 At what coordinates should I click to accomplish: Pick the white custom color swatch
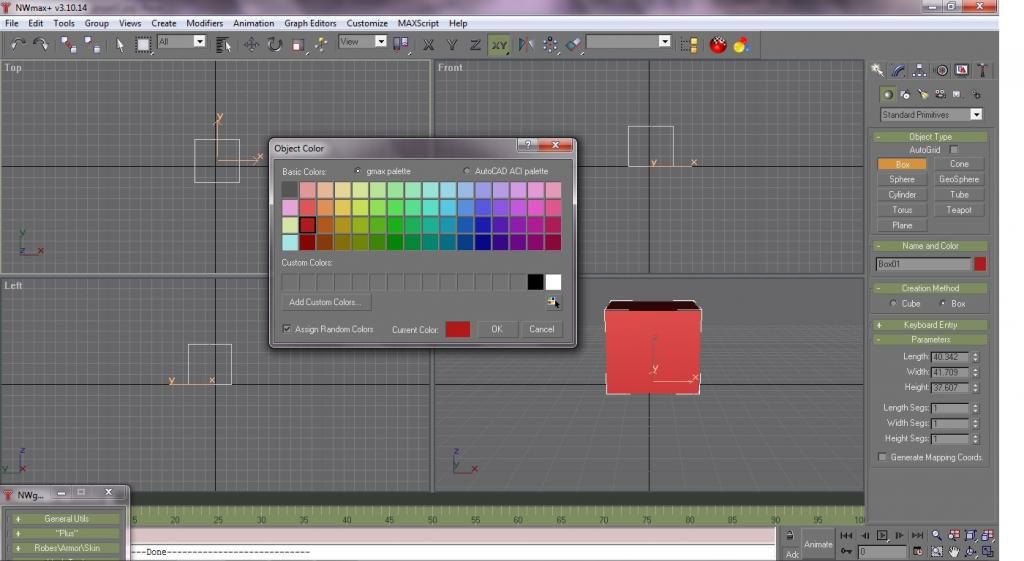coord(553,283)
